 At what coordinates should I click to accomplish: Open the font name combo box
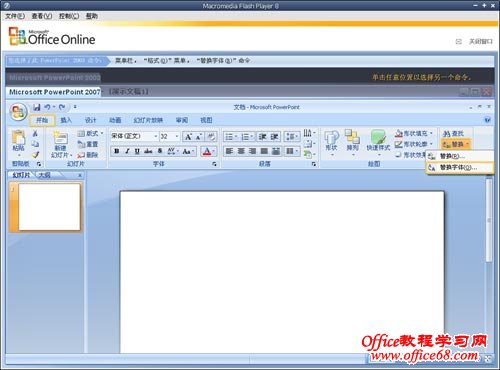[x=135, y=136]
